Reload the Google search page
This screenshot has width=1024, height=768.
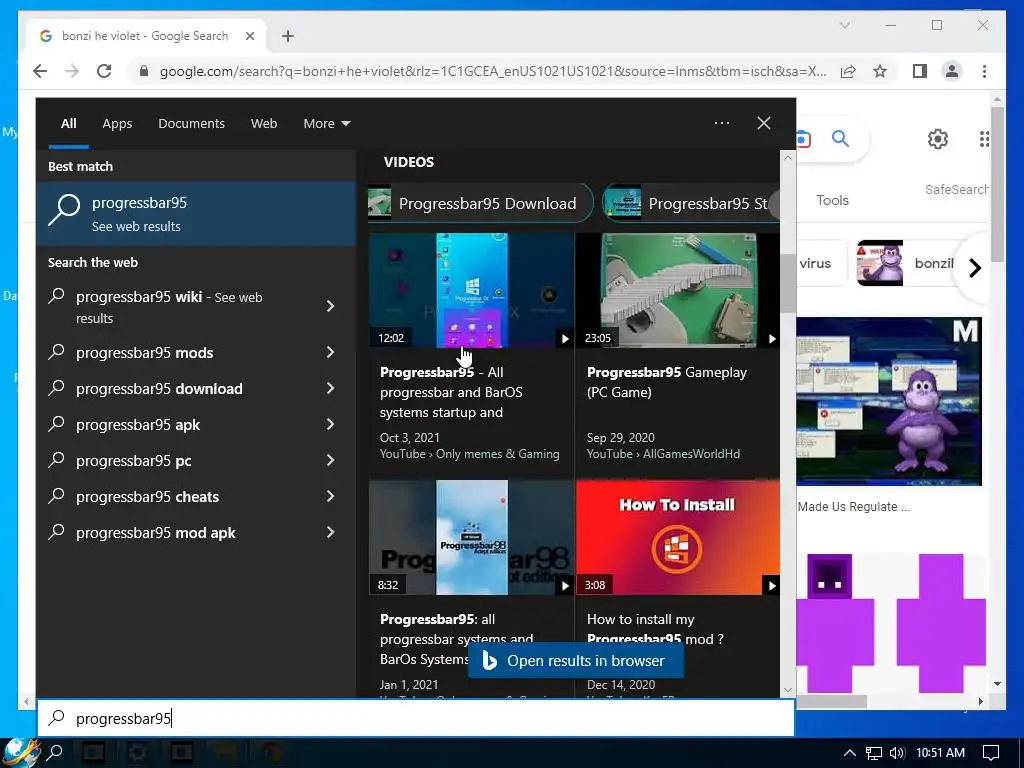pos(104,71)
